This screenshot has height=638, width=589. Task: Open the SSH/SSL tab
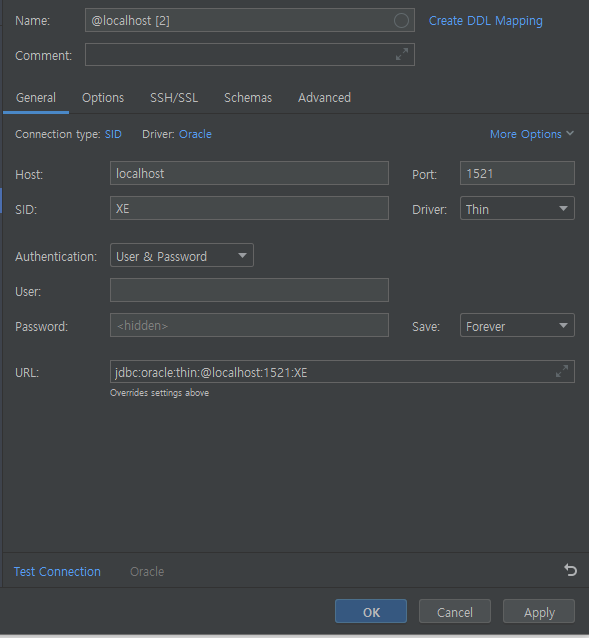coord(174,98)
